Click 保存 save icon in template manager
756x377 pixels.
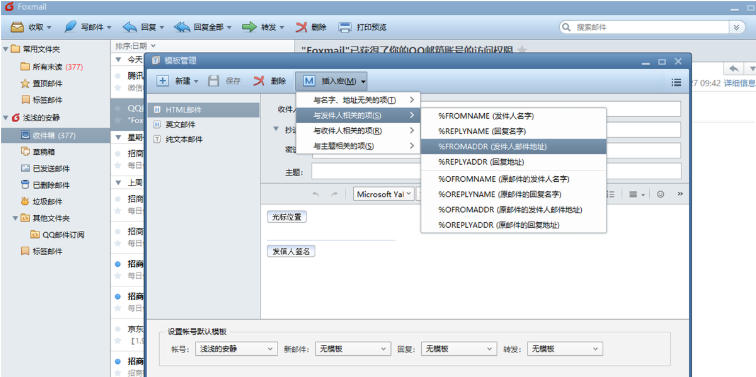[x=214, y=81]
